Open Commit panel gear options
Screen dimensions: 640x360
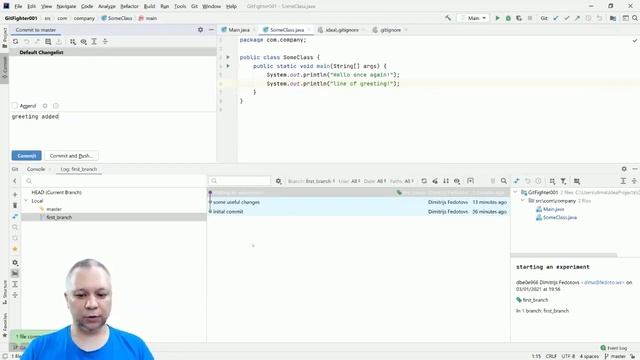(200, 30)
